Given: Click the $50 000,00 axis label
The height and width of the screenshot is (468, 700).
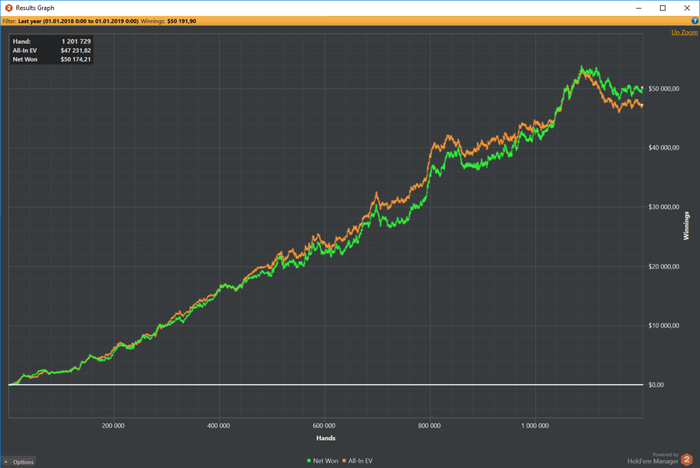Looking at the screenshot, I should (x=664, y=88).
